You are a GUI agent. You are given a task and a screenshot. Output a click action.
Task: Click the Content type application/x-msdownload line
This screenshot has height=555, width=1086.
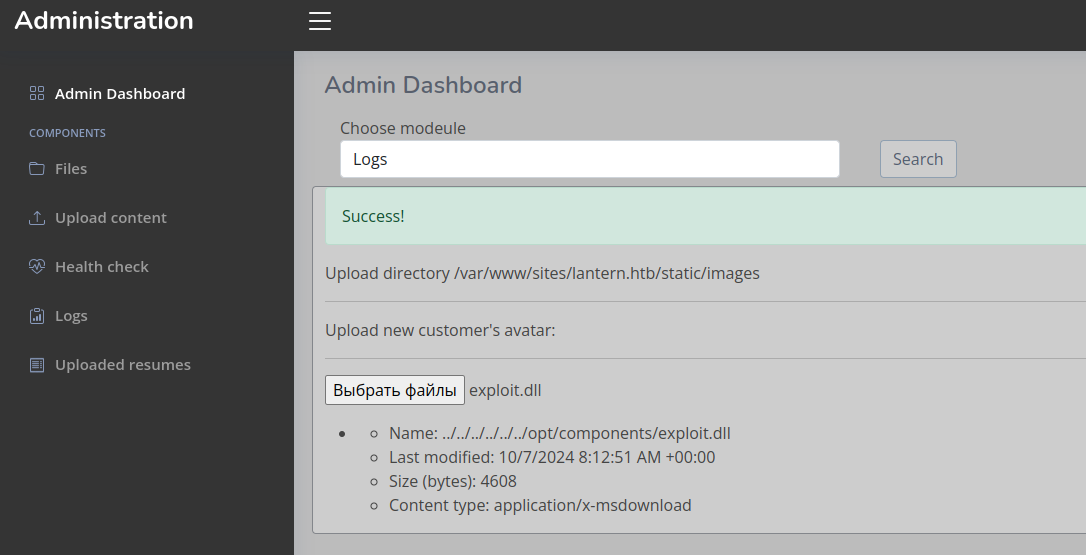pyautogui.click(x=540, y=505)
